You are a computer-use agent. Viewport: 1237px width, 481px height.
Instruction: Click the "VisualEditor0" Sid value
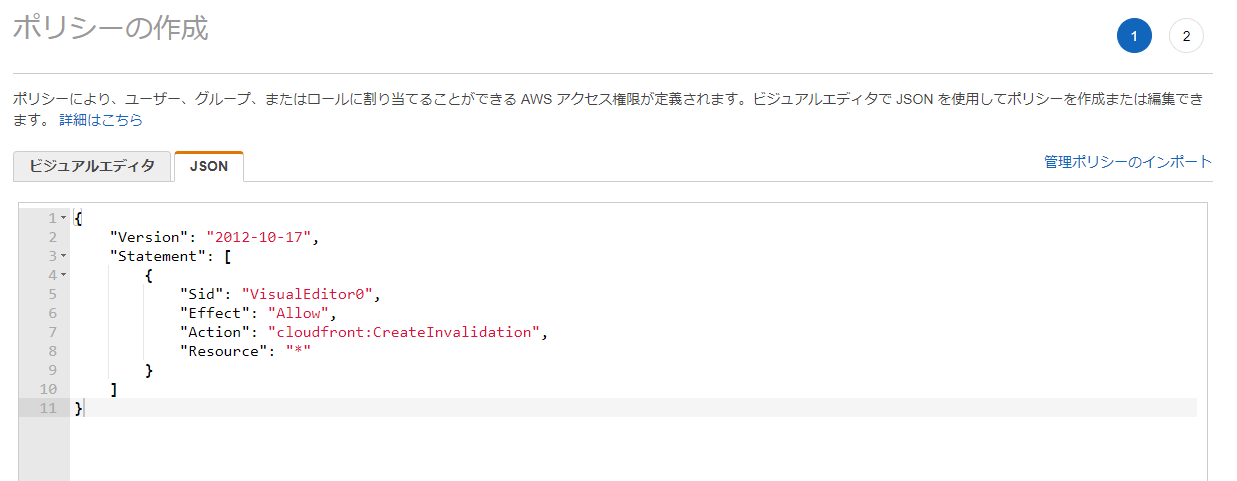[311, 294]
